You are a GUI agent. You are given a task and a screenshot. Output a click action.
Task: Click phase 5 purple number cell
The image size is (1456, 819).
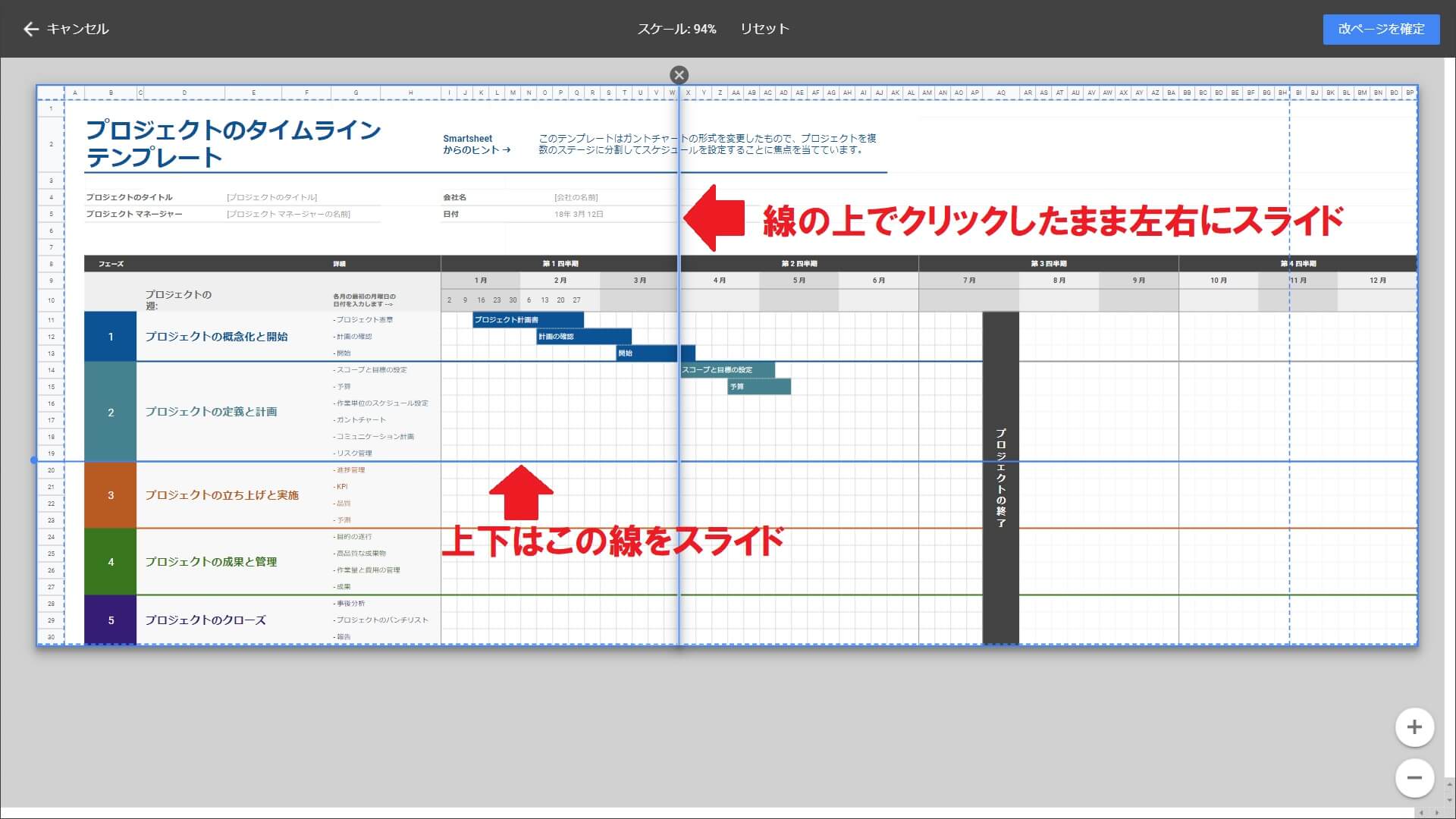(x=111, y=620)
